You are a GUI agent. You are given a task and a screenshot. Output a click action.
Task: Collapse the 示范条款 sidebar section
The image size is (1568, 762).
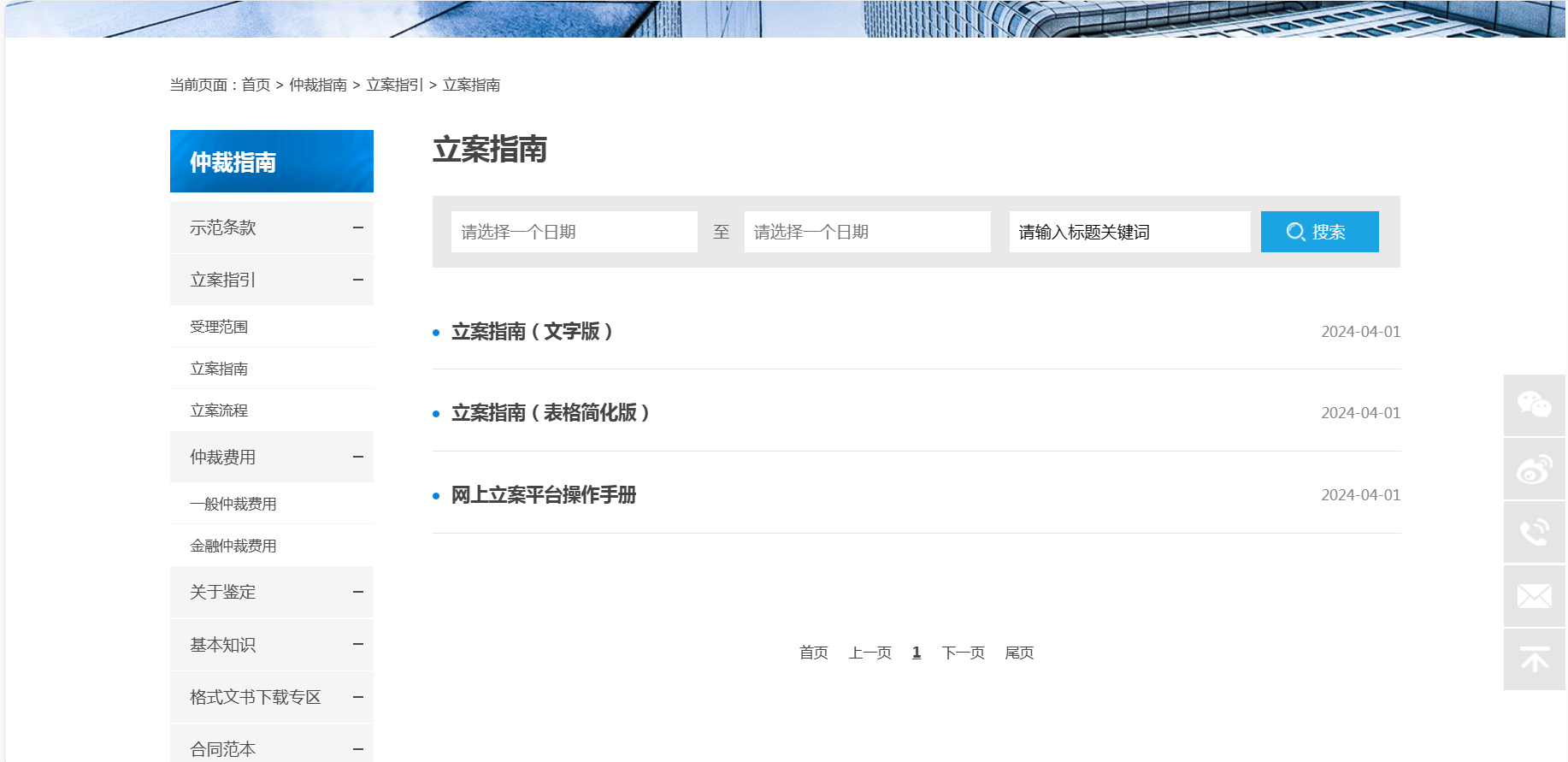point(357,227)
